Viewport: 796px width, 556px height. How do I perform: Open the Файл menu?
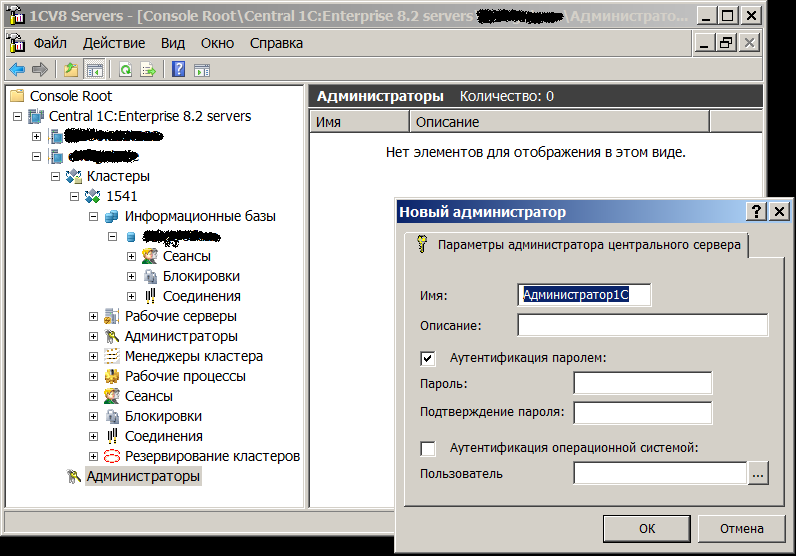[50, 43]
